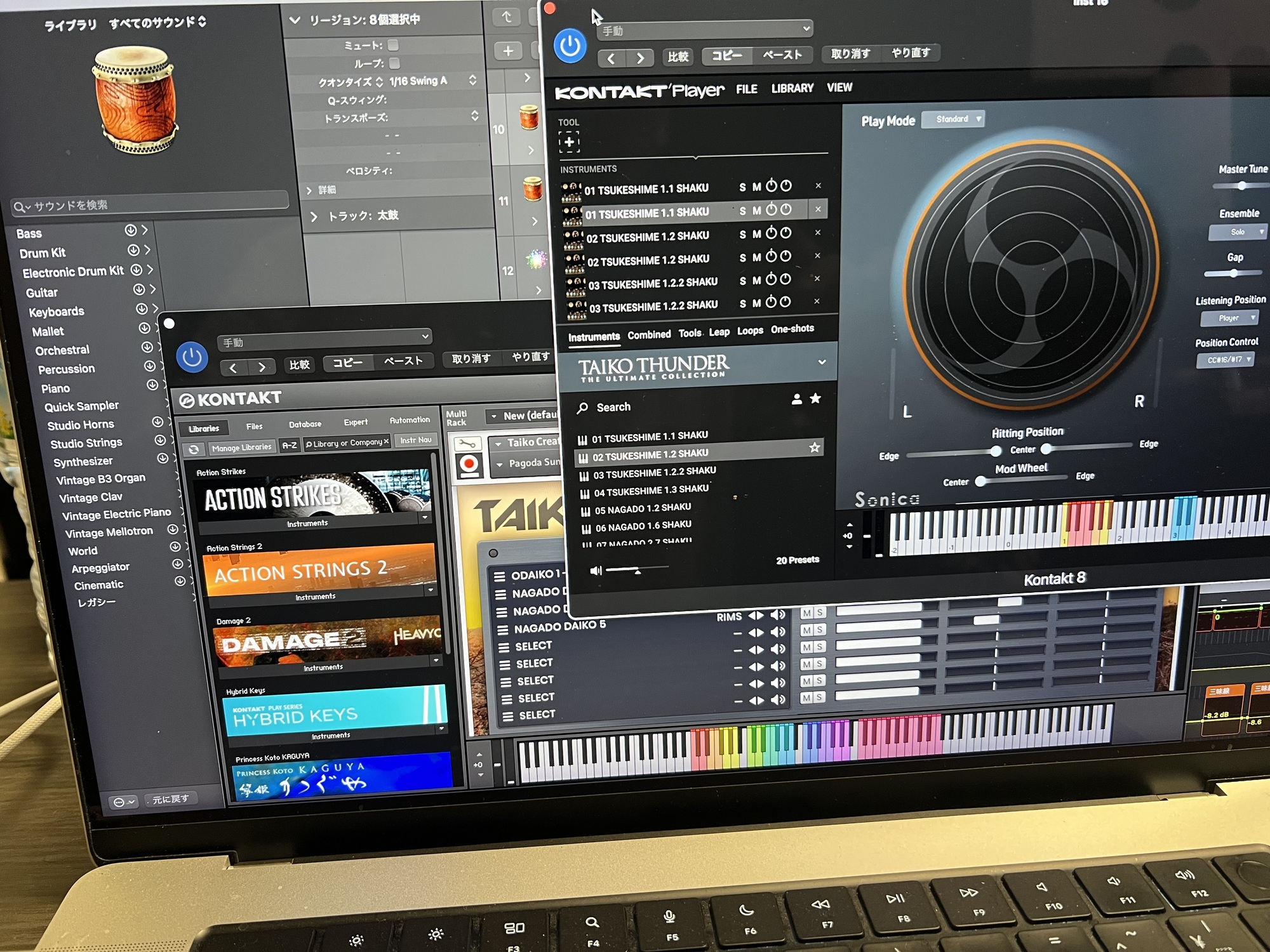Click the サウンドを検索 search field
The height and width of the screenshot is (952, 1270).
point(150,205)
